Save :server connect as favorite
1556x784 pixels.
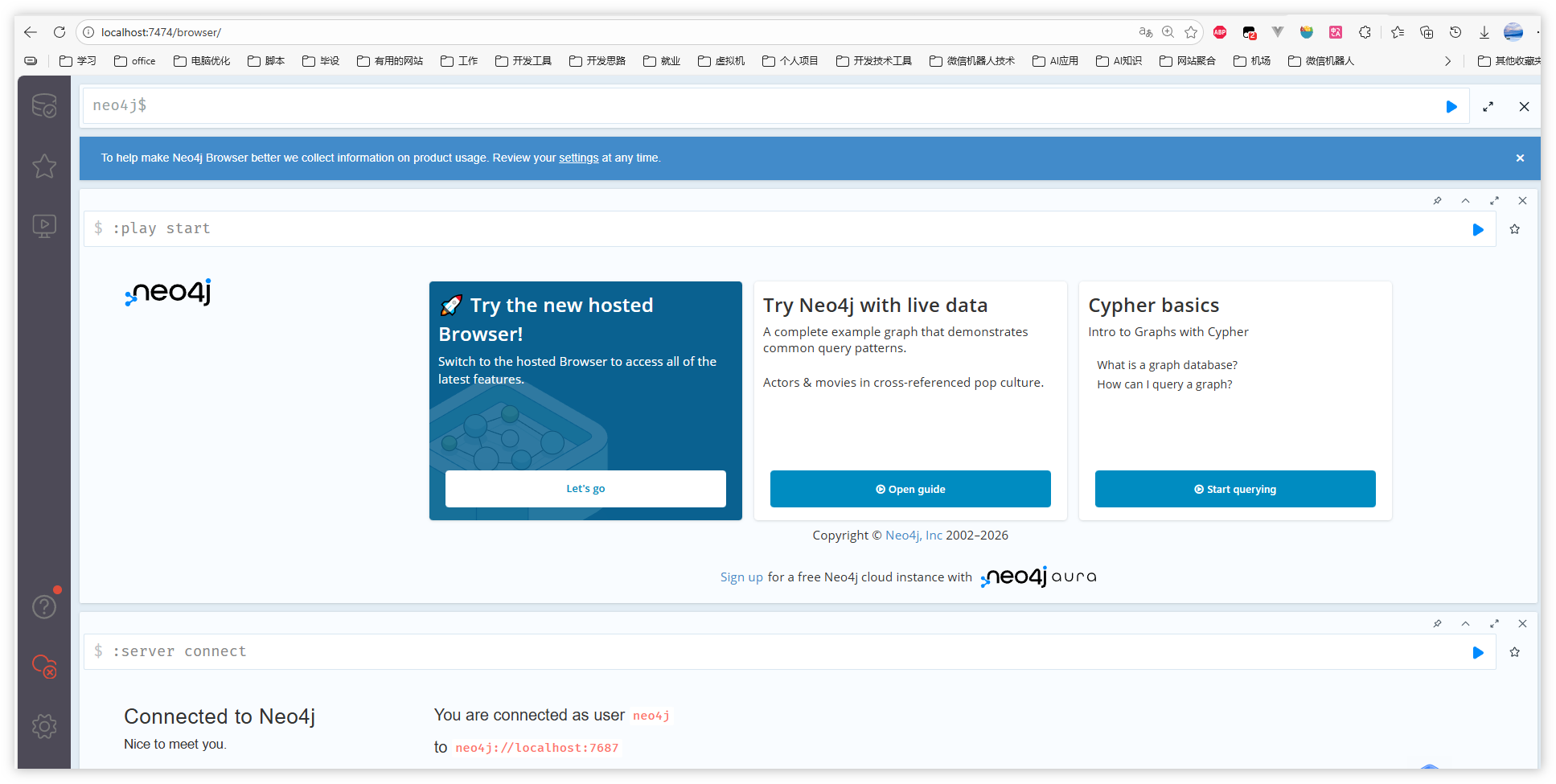tap(1515, 652)
